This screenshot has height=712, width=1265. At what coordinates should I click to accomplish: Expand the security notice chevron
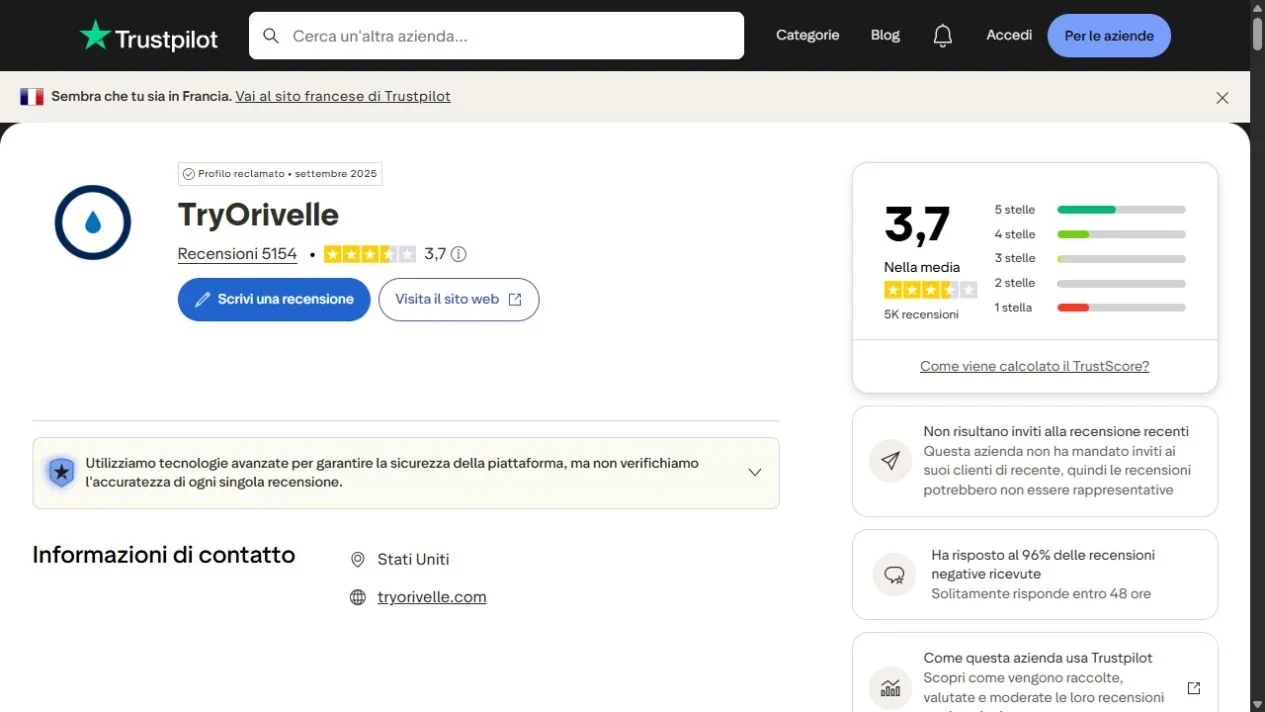(755, 473)
